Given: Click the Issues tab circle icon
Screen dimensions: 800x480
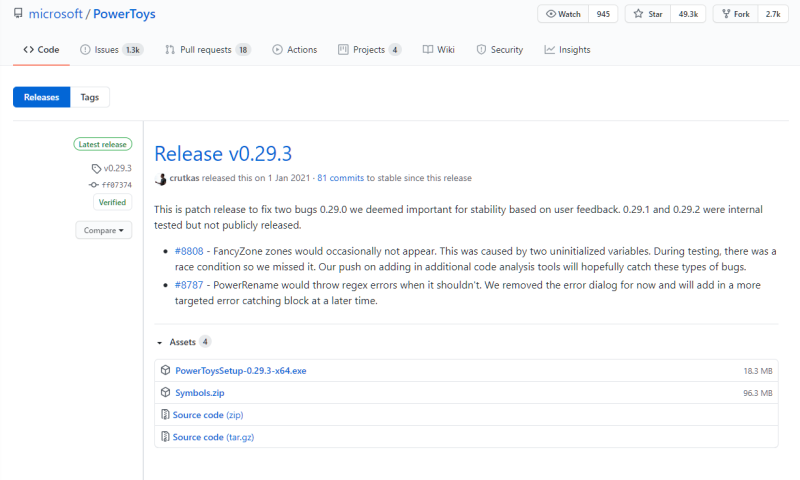Looking at the screenshot, I should click(85, 49).
